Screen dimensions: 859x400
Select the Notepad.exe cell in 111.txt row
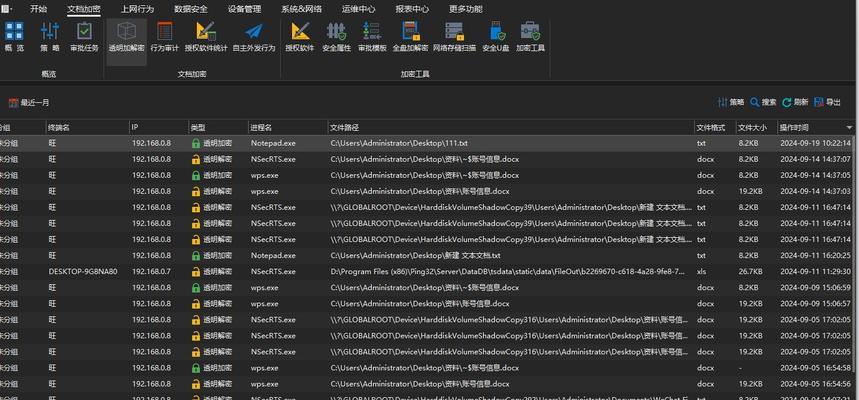pyautogui.click(x=273, y=144)
